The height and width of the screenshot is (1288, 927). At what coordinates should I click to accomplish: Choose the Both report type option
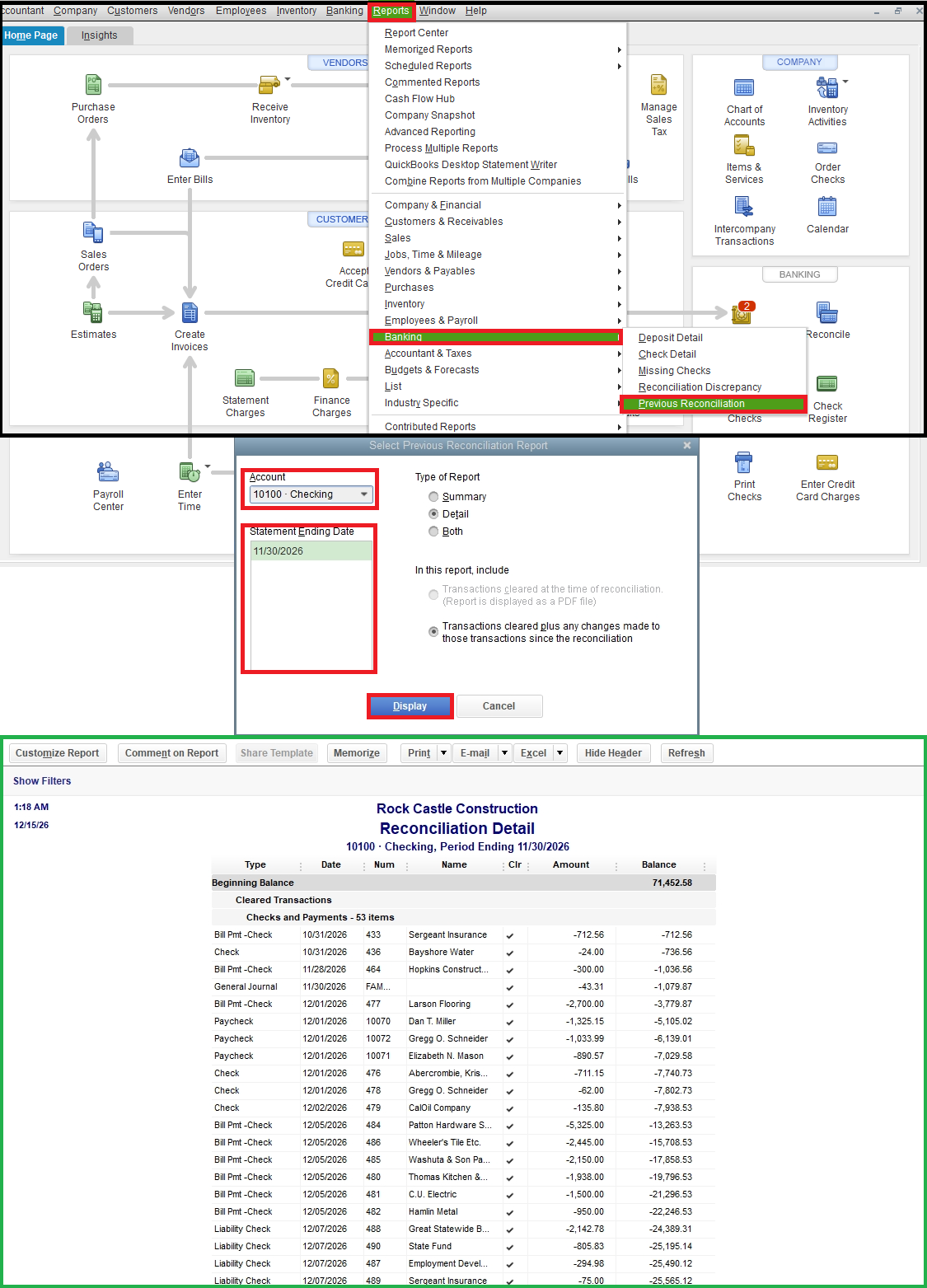coord(433,531)
